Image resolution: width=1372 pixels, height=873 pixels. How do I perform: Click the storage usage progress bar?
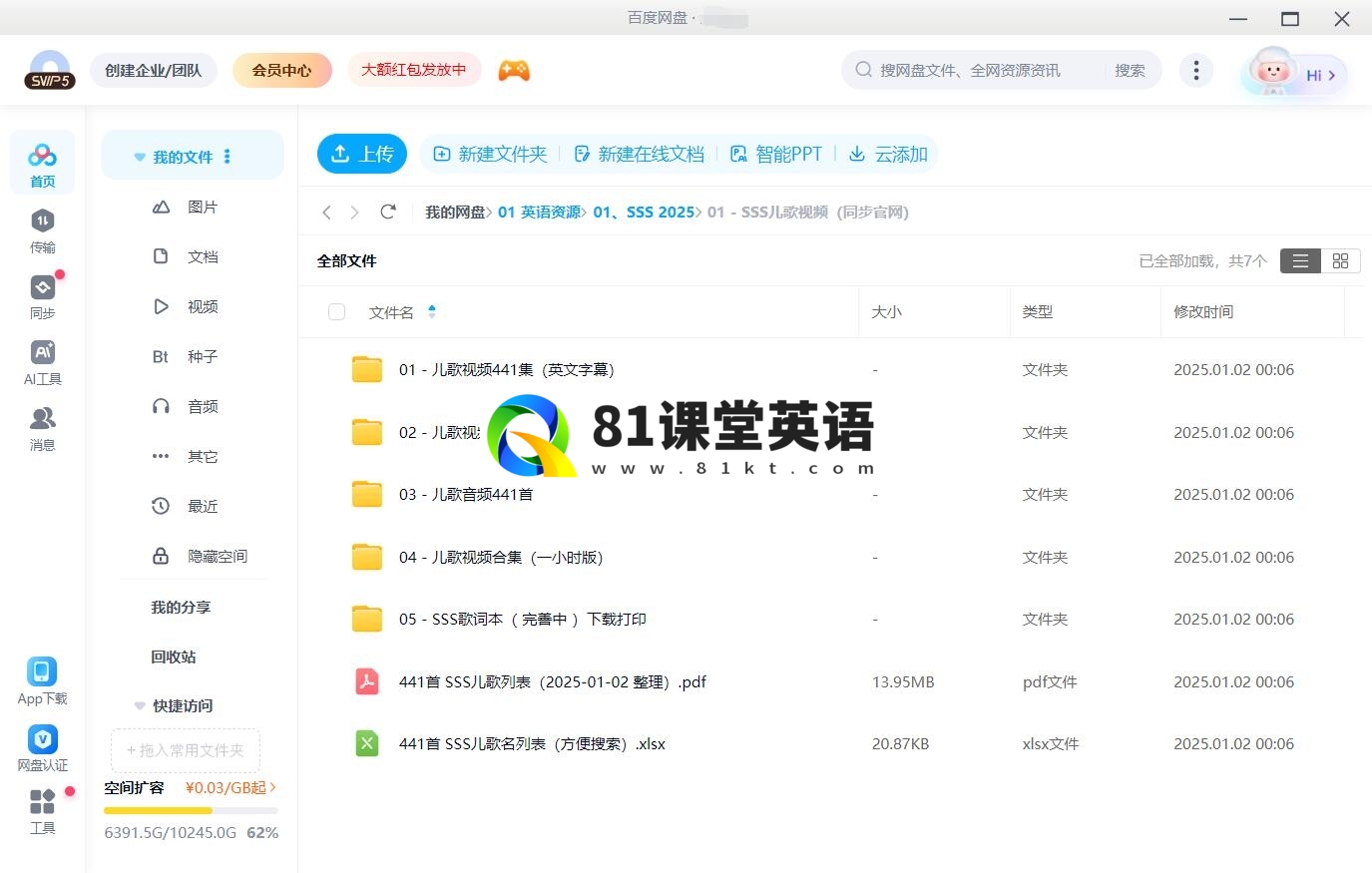point(191,810)
